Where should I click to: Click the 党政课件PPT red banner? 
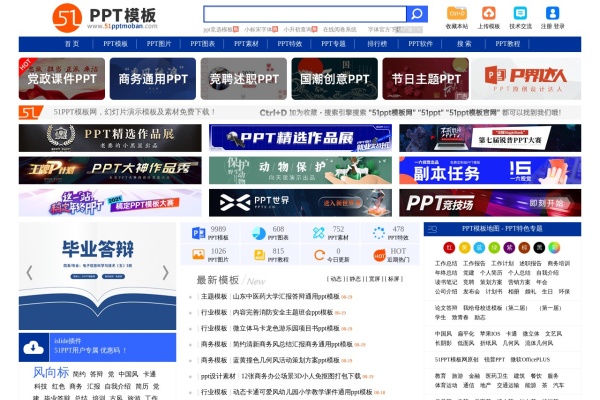(x=62, y=78)
